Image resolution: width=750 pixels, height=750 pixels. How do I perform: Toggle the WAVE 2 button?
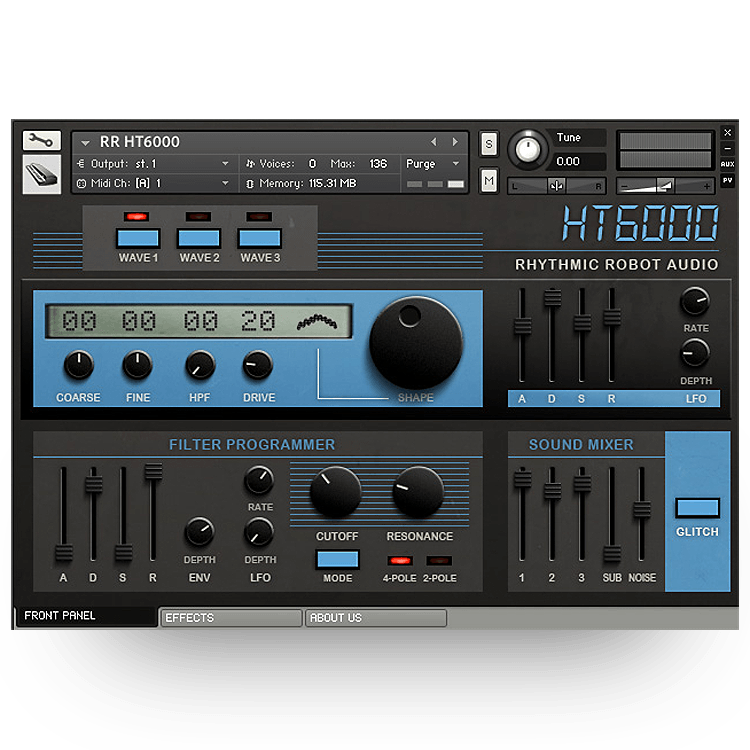pos(199,238)
